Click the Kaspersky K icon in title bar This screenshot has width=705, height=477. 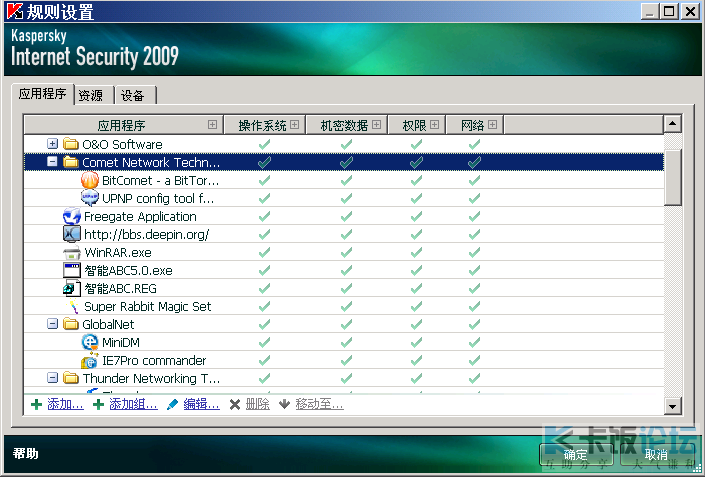(x=15, y=11)
